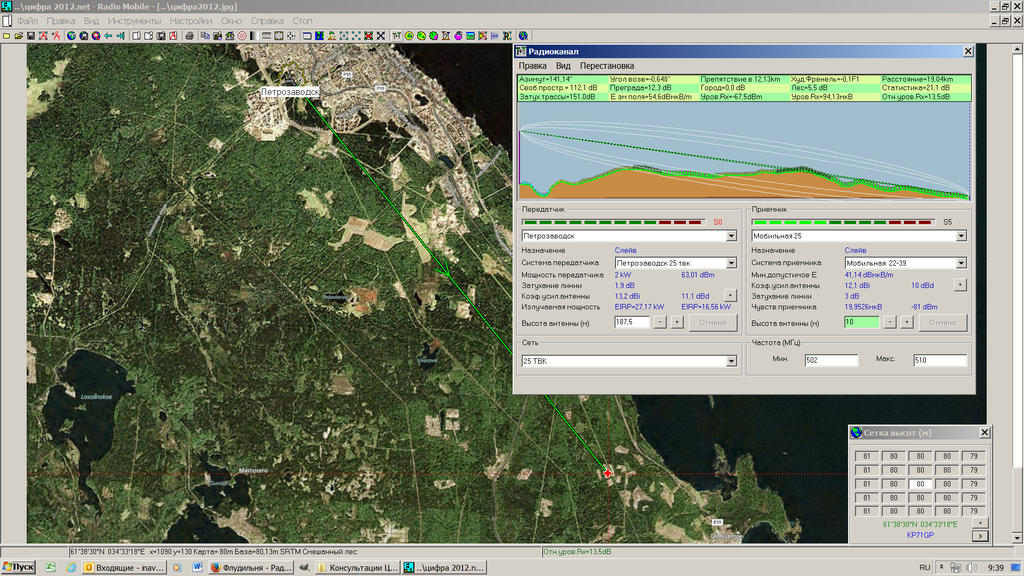Image resolution: width=1024 pixels, height=576 pixels.
Task: Decrease receiver antenna height with minus button
Action: (890, 322)
